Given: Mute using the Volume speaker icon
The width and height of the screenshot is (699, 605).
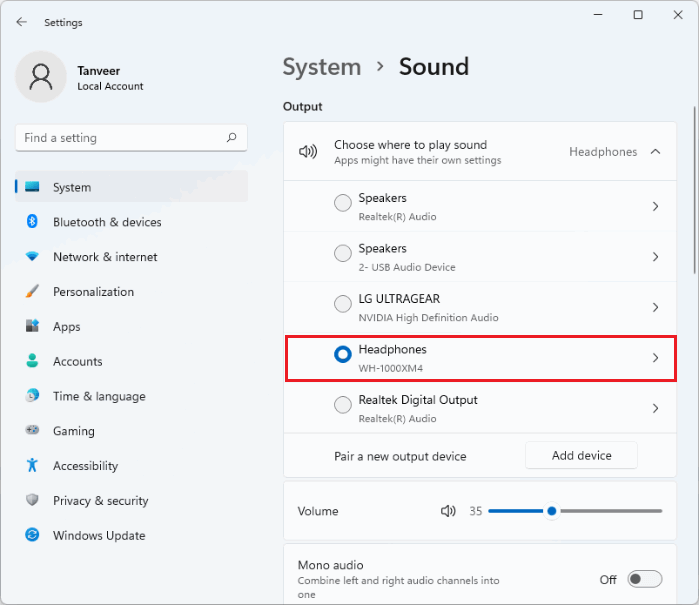Looking at the screenshot, I should [448, 511].
